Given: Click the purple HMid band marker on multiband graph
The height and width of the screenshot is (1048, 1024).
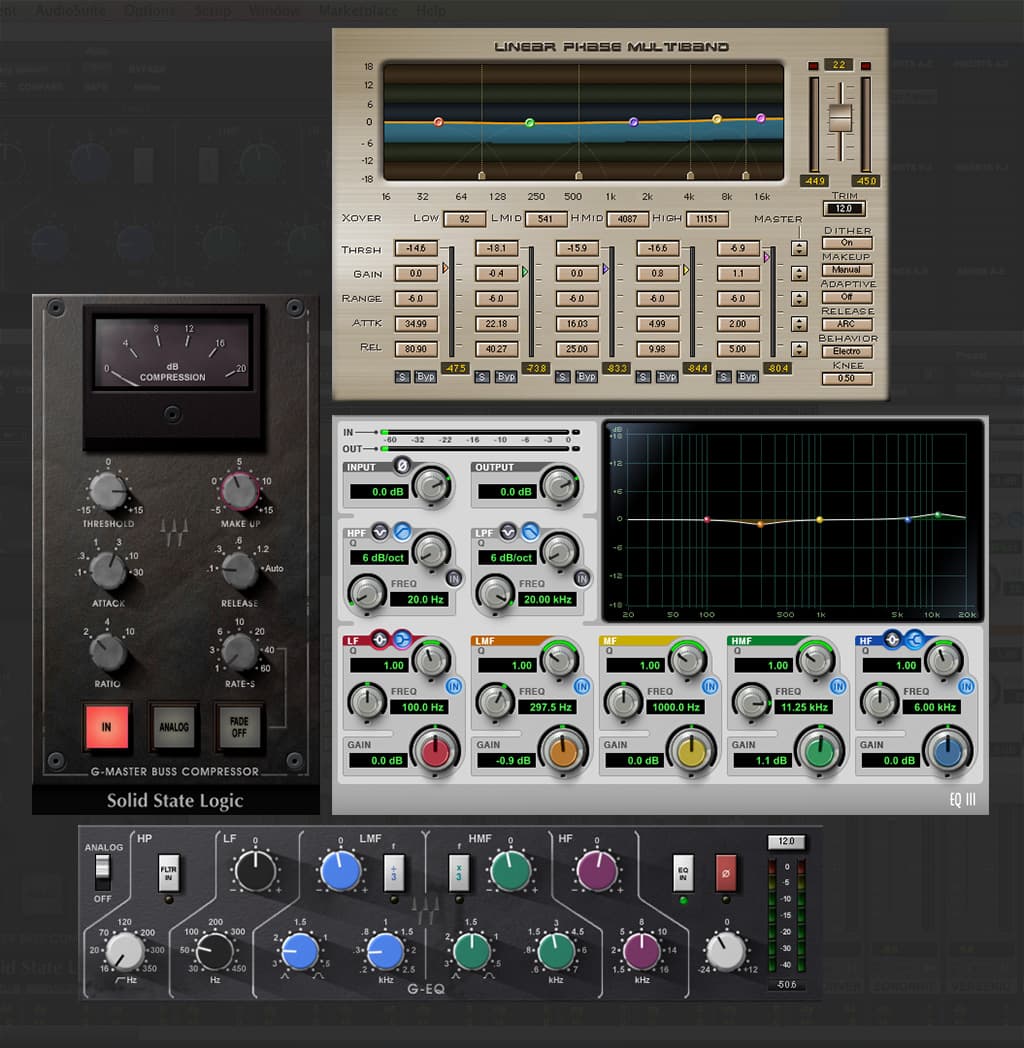Looking at the screenshot, I should click(634, 122).
